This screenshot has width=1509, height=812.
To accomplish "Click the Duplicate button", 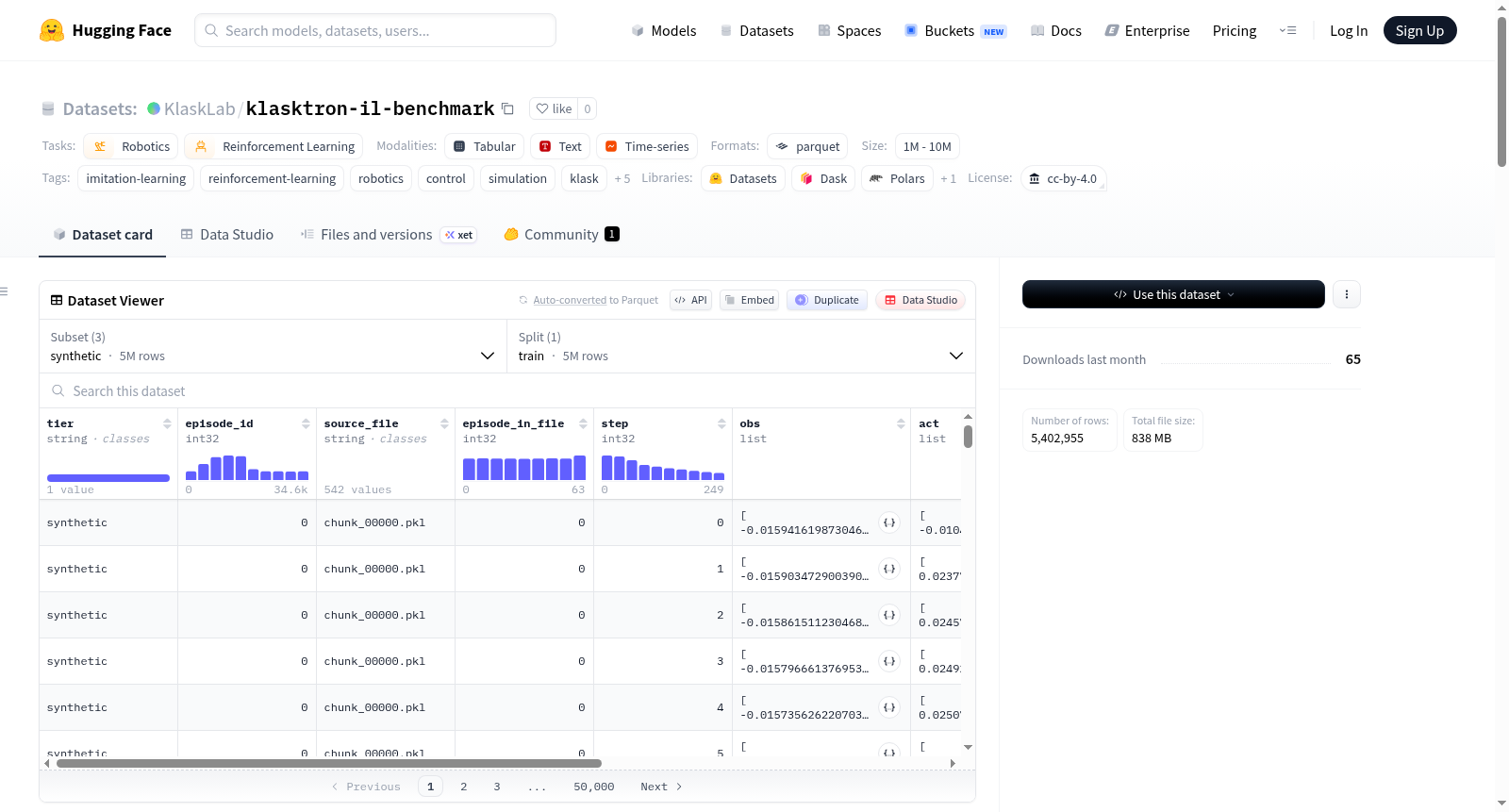I will click(827, 300).
